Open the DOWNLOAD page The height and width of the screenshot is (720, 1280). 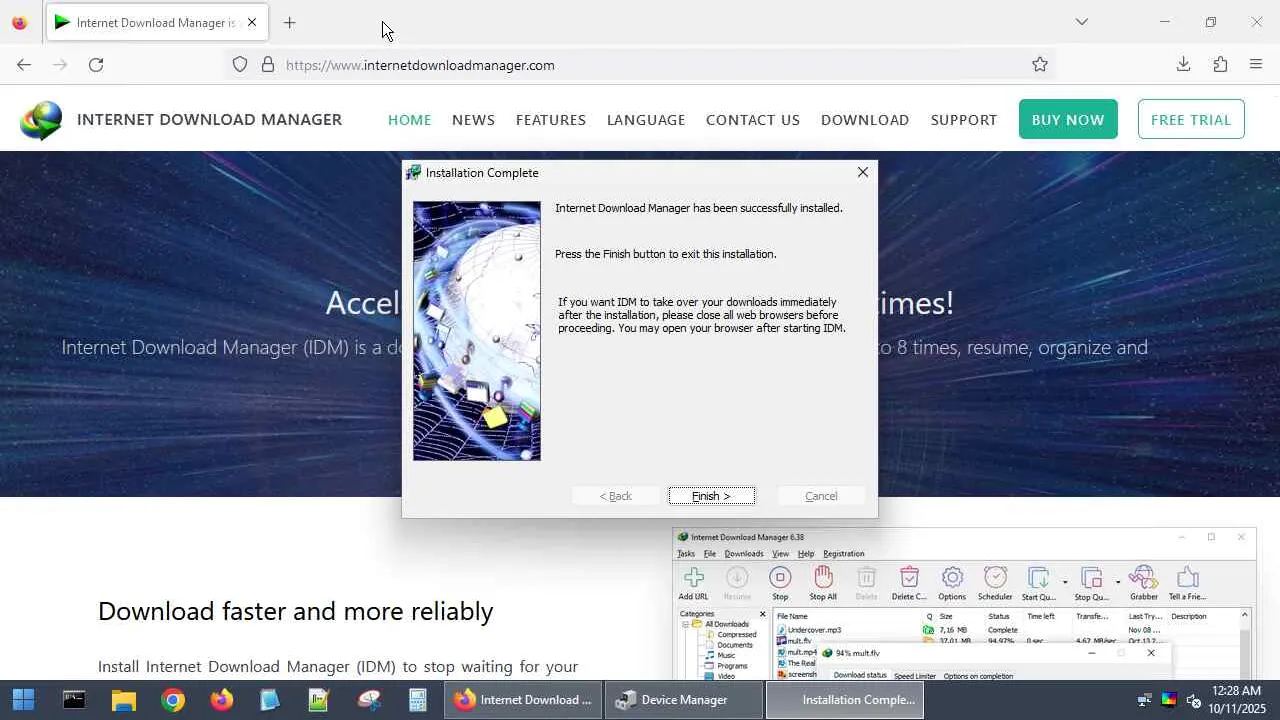tap(865, 120)
